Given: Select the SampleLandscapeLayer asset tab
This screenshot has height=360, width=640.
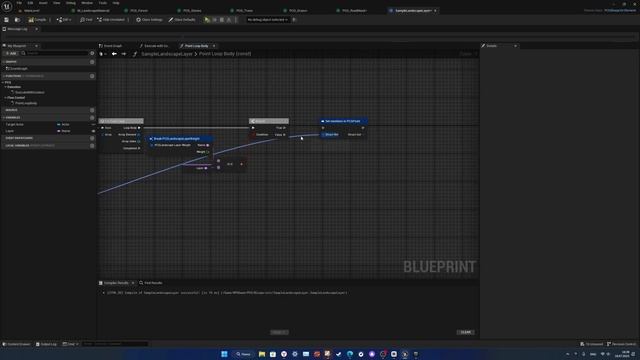Looking at the screenshot, I should 412,11.
